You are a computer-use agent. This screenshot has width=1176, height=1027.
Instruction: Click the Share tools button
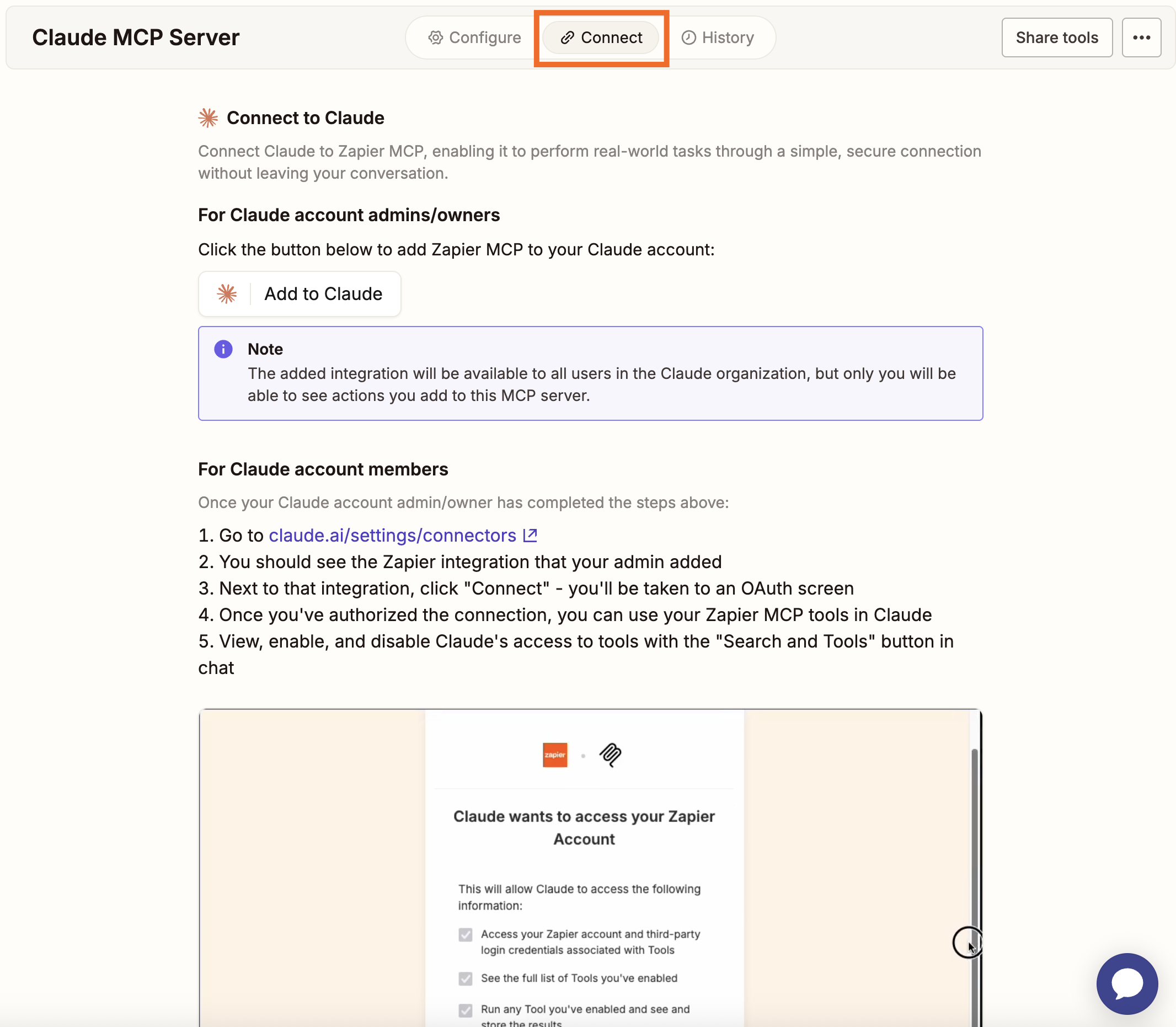1056,36
